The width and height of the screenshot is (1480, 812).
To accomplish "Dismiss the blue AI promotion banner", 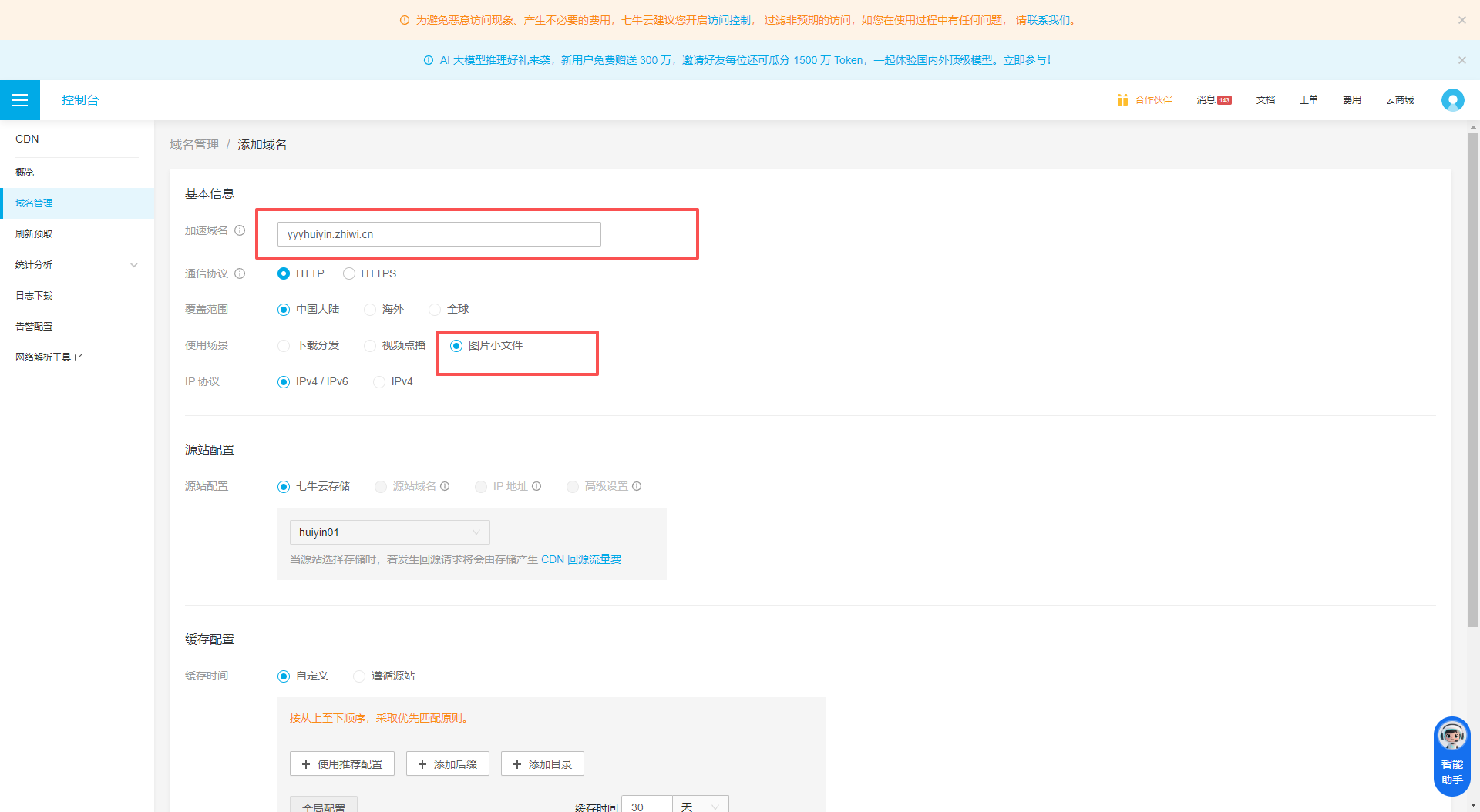I will 1461,60.
